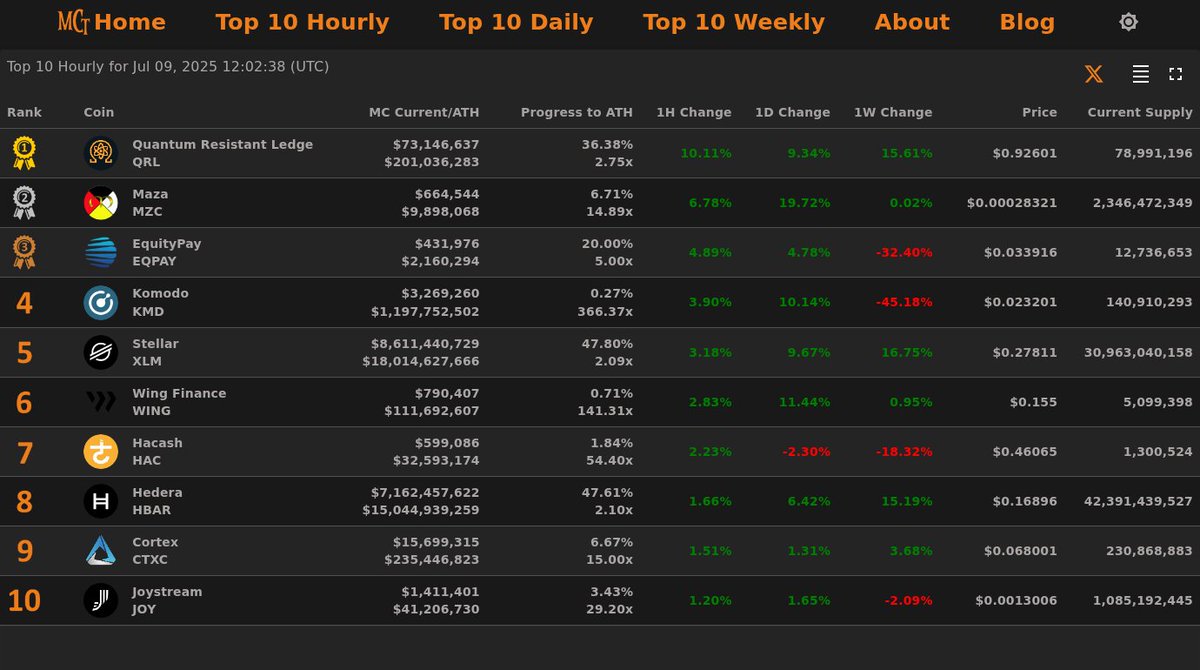
Task: Click the 20.00% EquityPay ATH progress
Action: (607, 244)
